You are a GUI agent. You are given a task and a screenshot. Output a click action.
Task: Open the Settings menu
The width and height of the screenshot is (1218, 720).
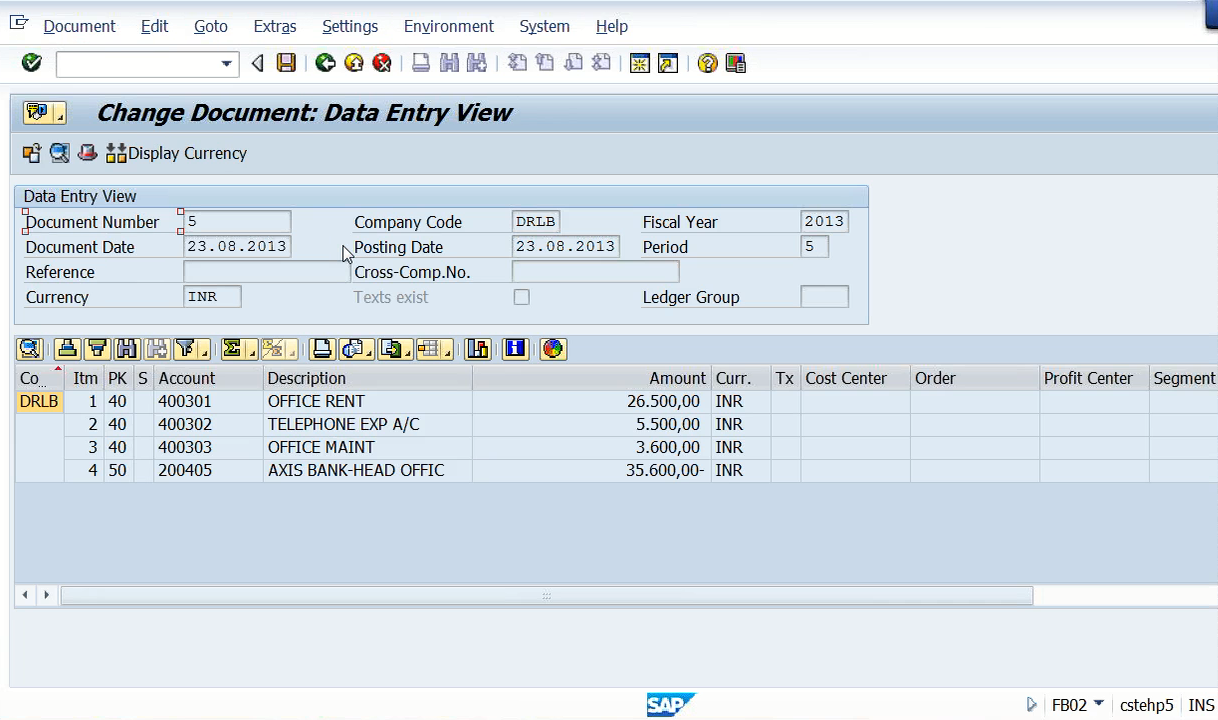[x=350, y=26]
